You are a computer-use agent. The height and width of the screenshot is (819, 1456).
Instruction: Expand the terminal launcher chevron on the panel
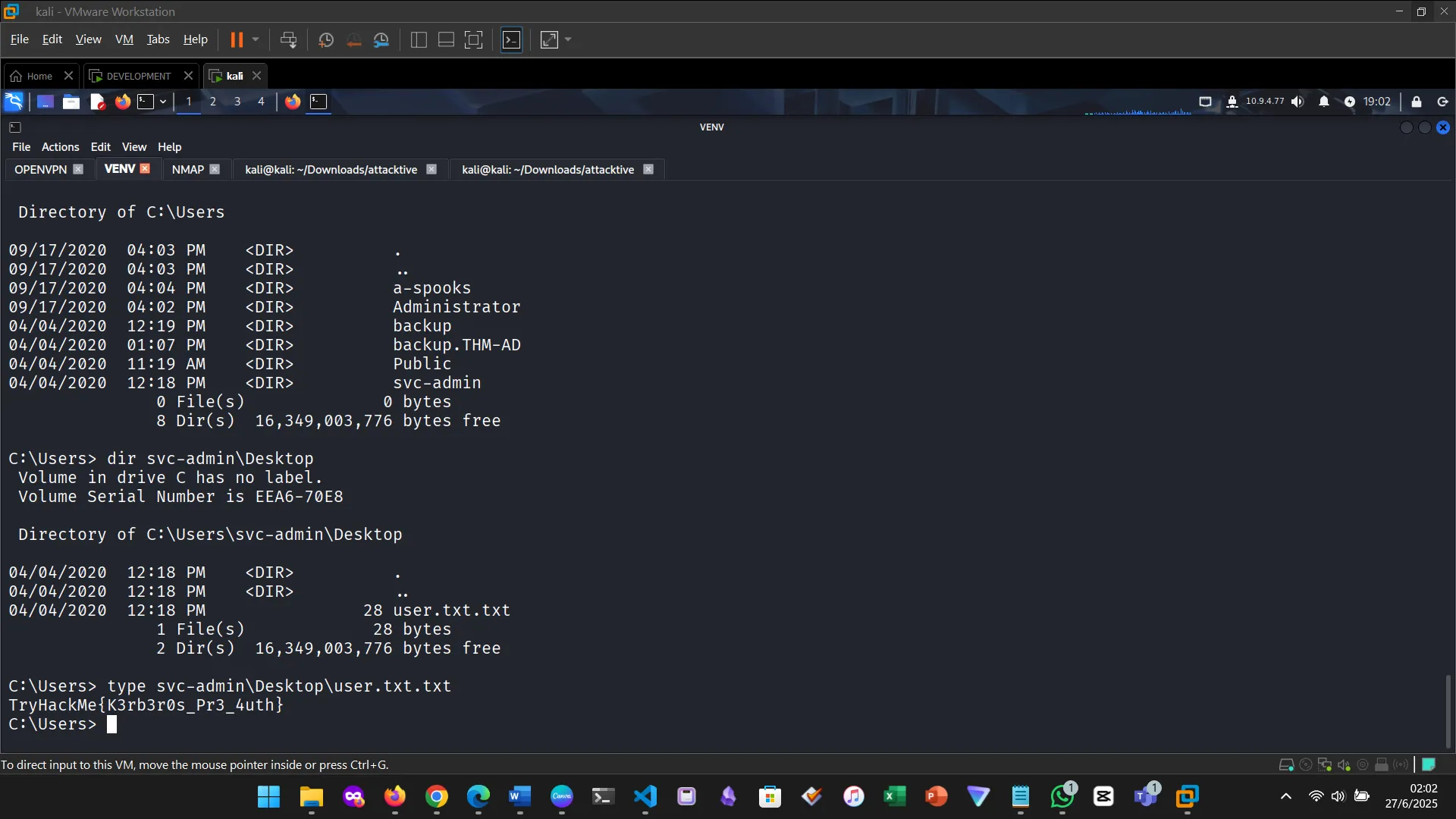point(163,102)
